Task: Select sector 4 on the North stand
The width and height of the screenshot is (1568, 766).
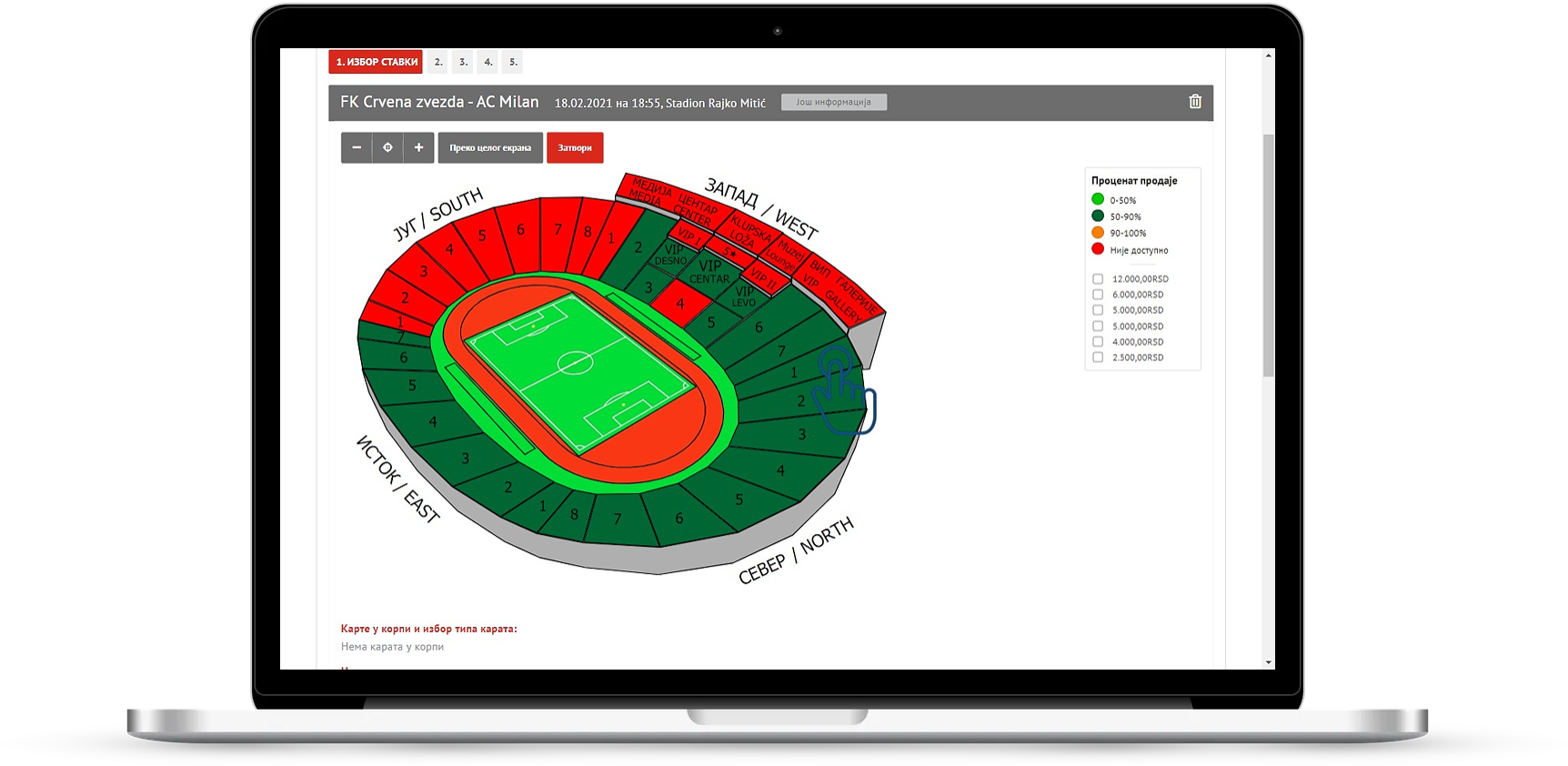Action: (x=780, y=470)
